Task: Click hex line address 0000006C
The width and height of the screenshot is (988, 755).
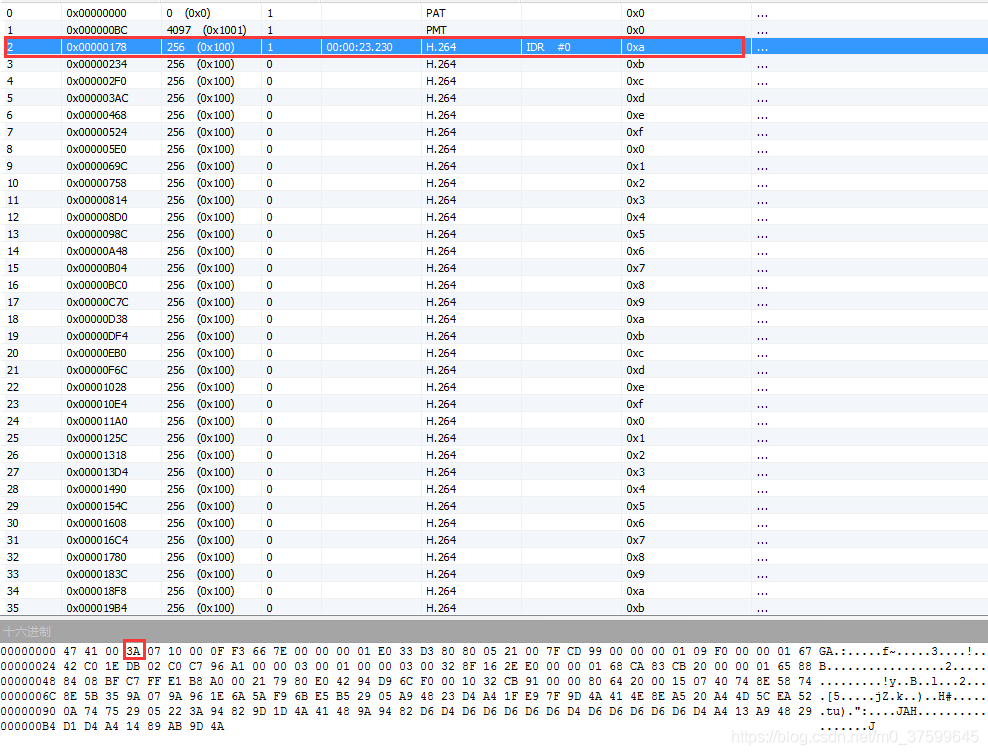Action: tap(28, 696)
